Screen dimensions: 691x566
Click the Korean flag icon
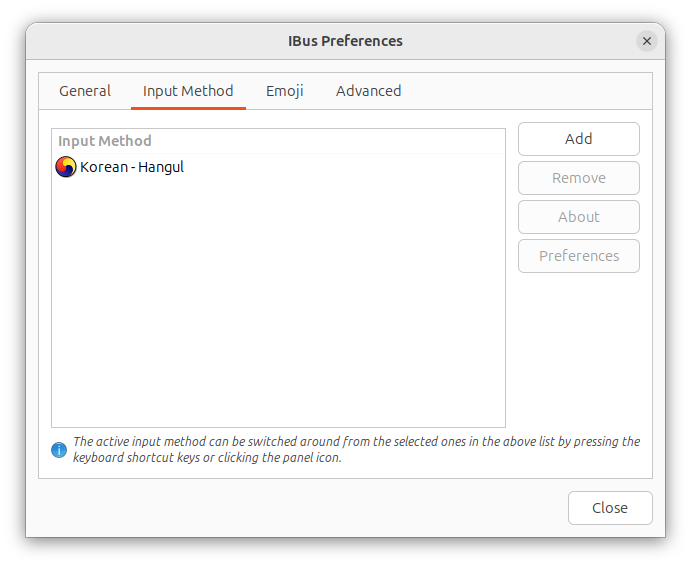66,167
